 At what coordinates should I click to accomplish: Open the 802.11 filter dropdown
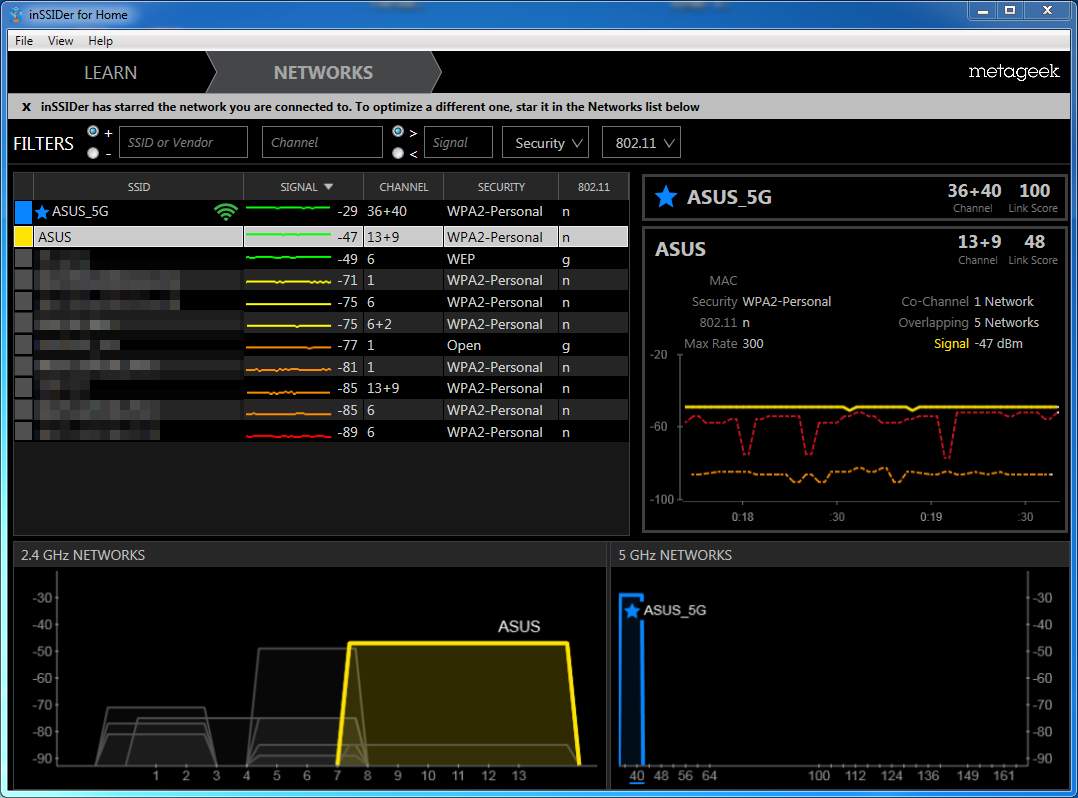tap(641, 142)
